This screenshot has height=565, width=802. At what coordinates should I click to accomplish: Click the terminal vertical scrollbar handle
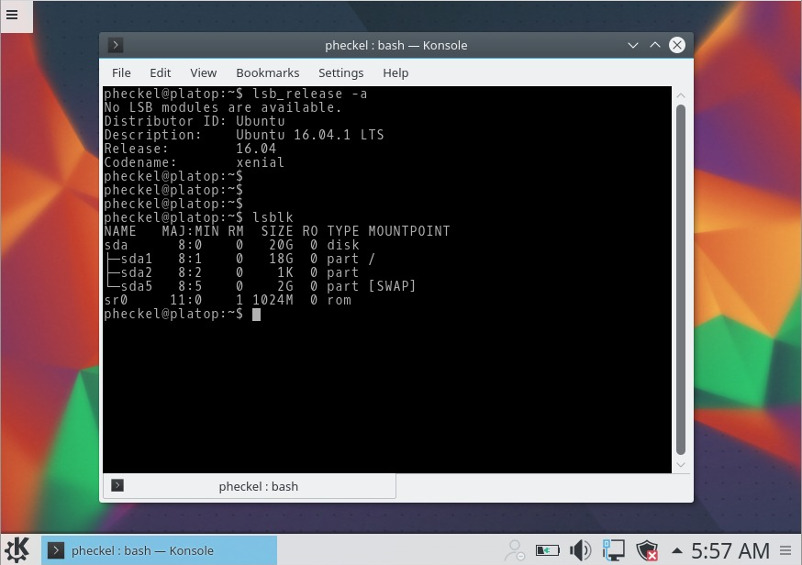(681, 279)
